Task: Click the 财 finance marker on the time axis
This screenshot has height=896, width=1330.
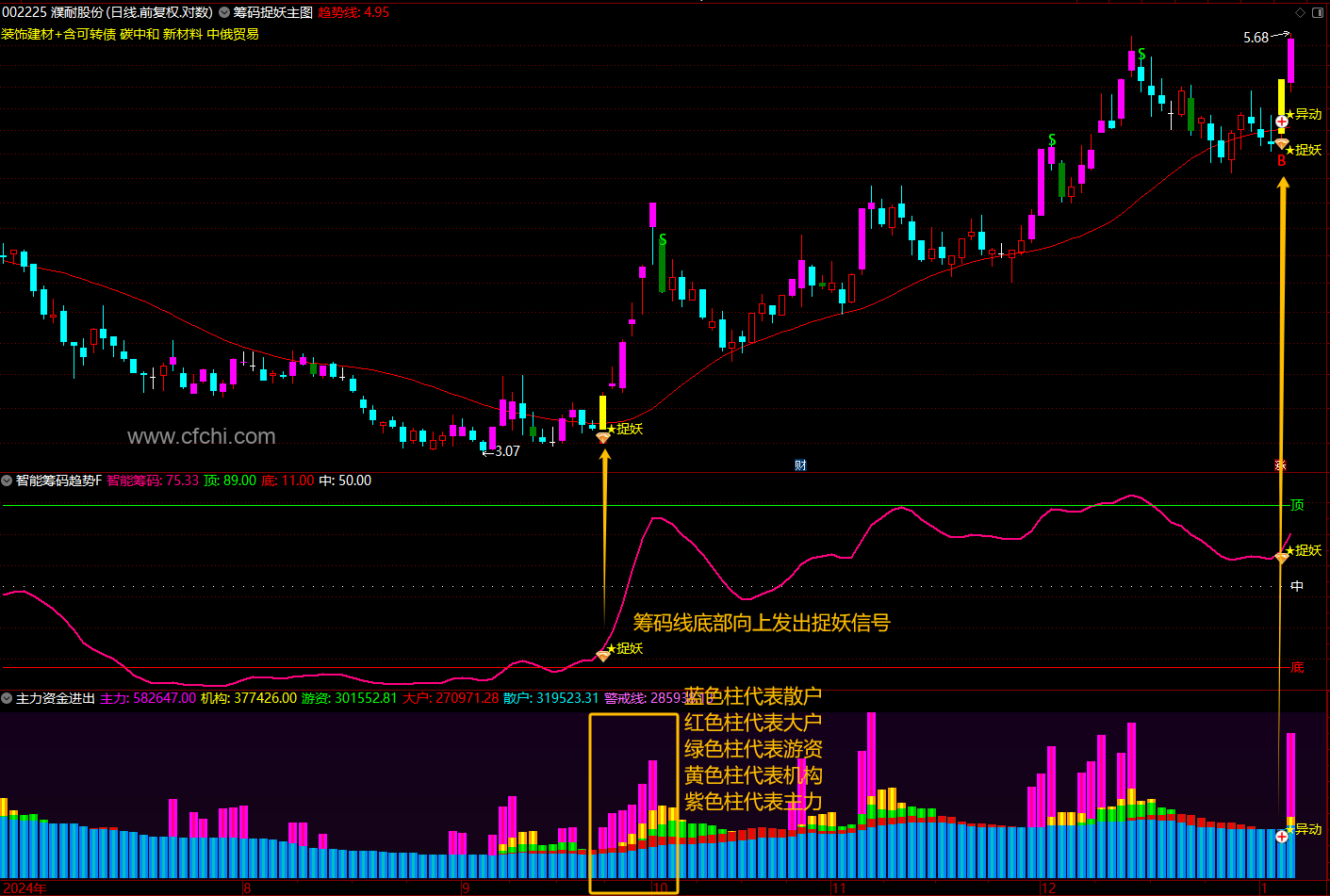Action: click(x=800, y=464)
